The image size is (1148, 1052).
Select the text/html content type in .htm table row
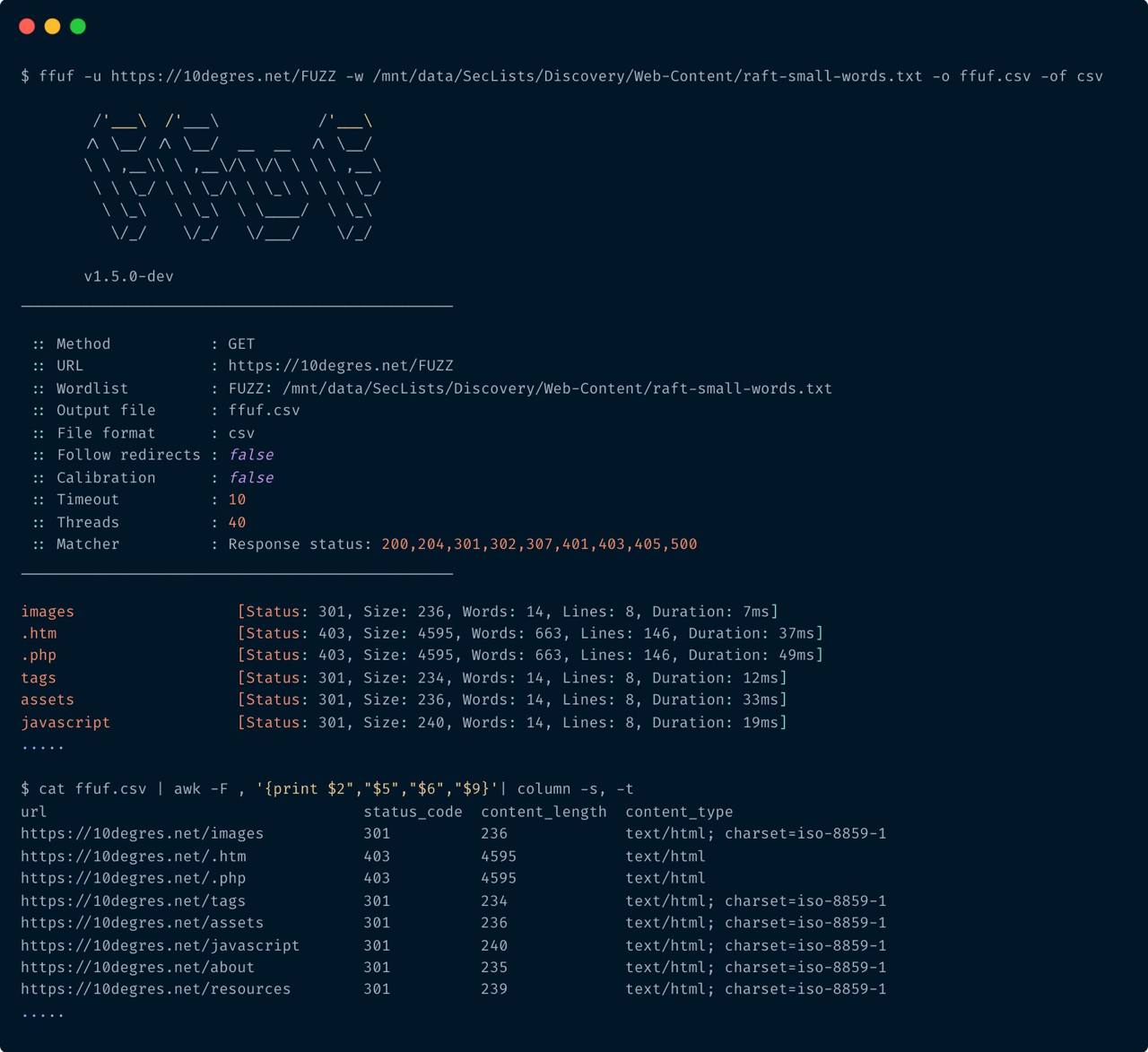665,856
